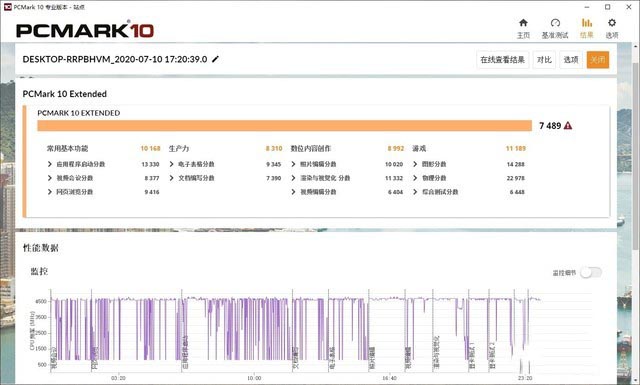Viewport: 640px width, 385px height.
Task: Click the warning triangle beside 7 489
Action: (568, 126)
